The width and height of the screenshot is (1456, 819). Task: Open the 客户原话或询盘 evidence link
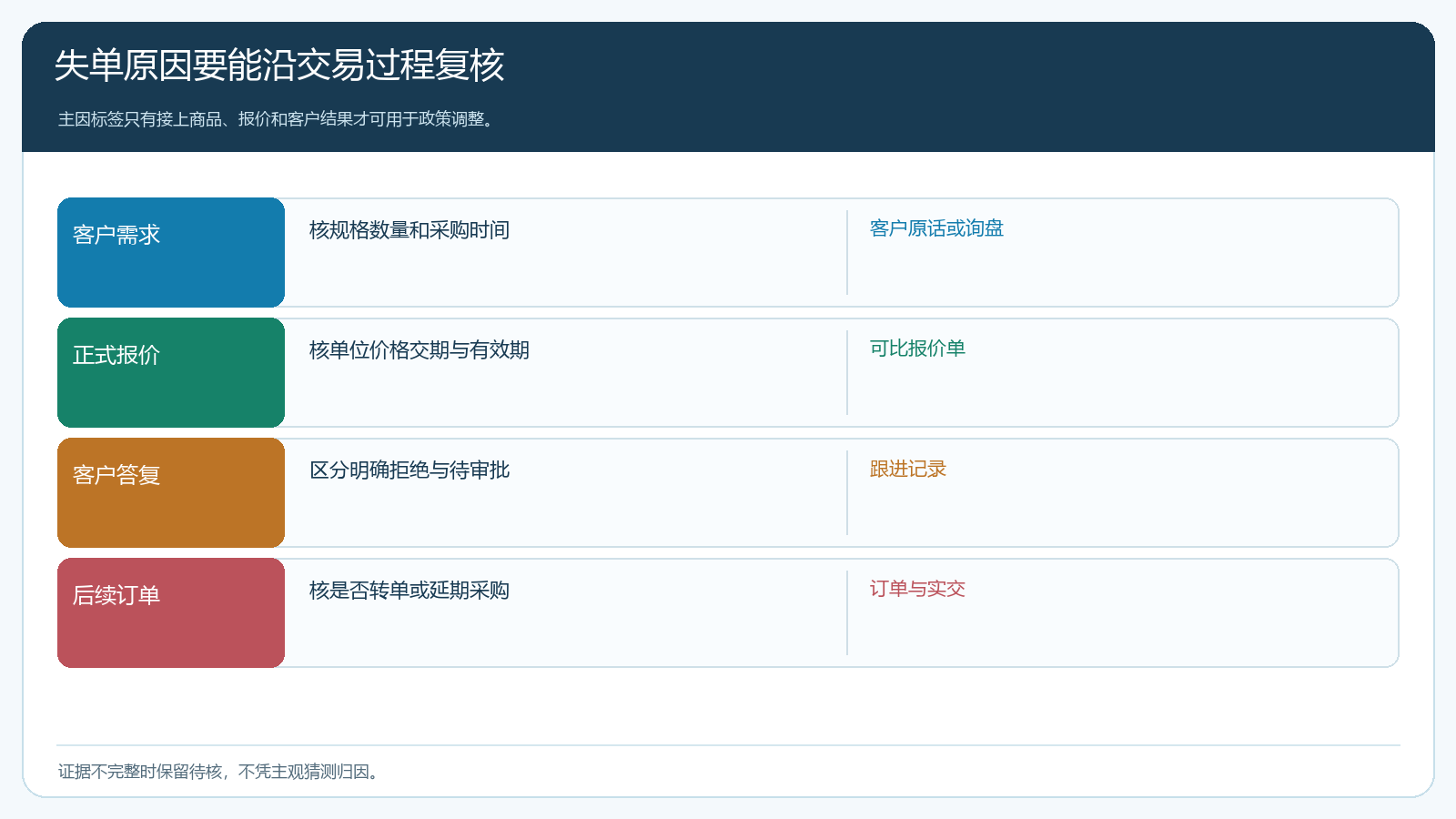(936, 228)
